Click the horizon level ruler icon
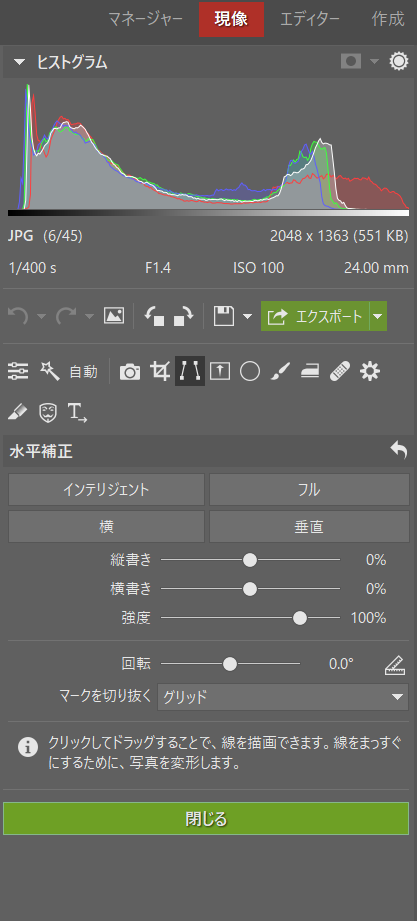This screenshot has width=417, height=921. pyautogui.click(x=395, y=665)
